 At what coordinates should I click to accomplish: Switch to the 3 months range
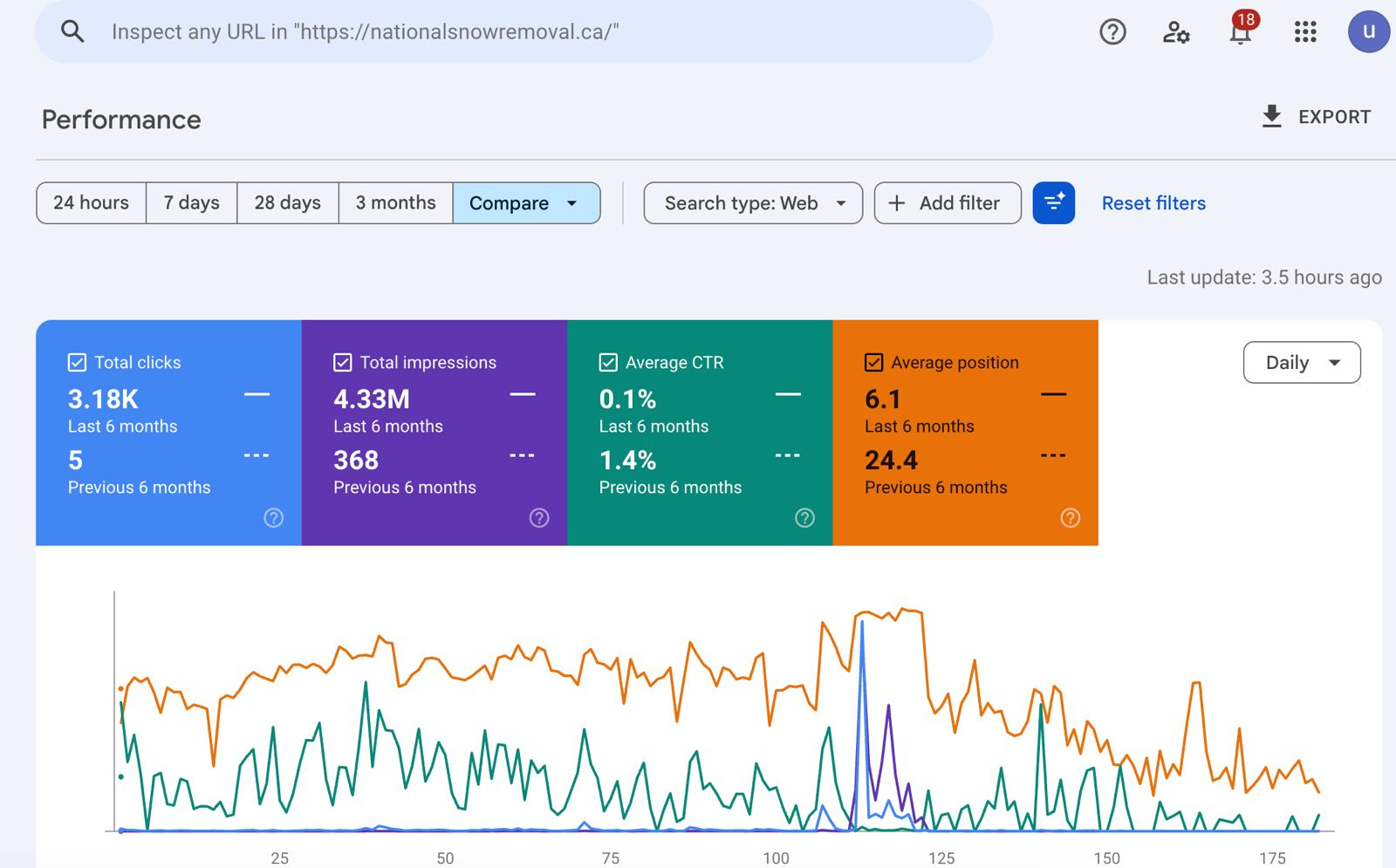(x=395, y=203)
